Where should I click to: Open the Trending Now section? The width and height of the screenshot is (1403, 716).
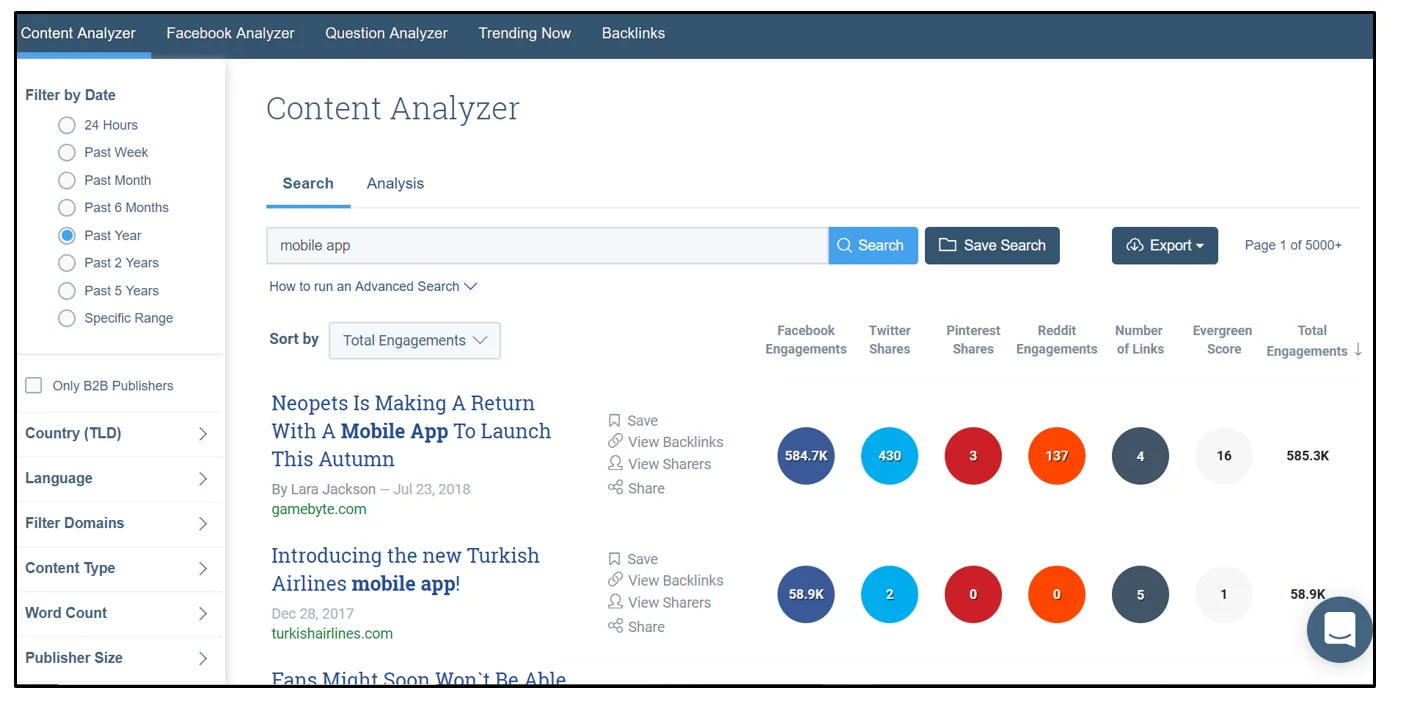pyautogui.click(x=524, y=33)
